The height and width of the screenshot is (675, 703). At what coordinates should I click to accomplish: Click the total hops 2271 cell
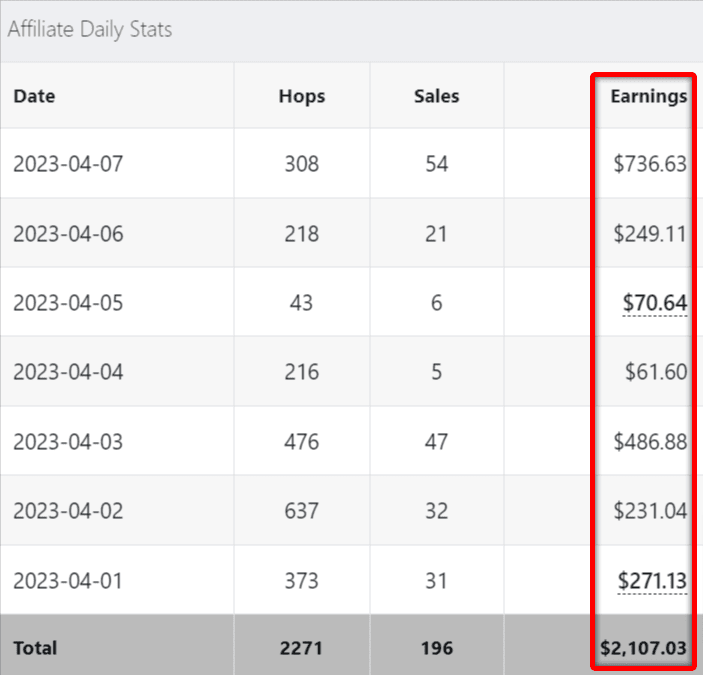(x=302, y=649)
